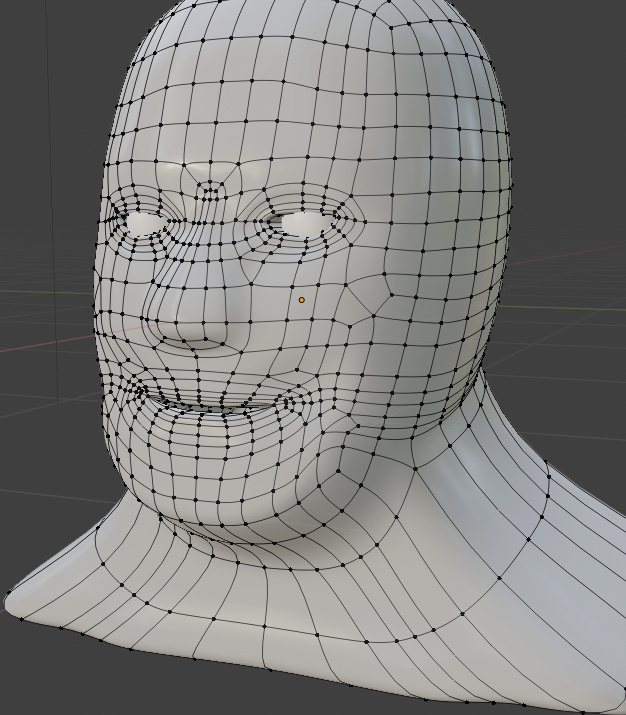This screenshot has width=626, height=715.
Task: Select the orange origin point on the cheek
Action: (x=301, y=300)
